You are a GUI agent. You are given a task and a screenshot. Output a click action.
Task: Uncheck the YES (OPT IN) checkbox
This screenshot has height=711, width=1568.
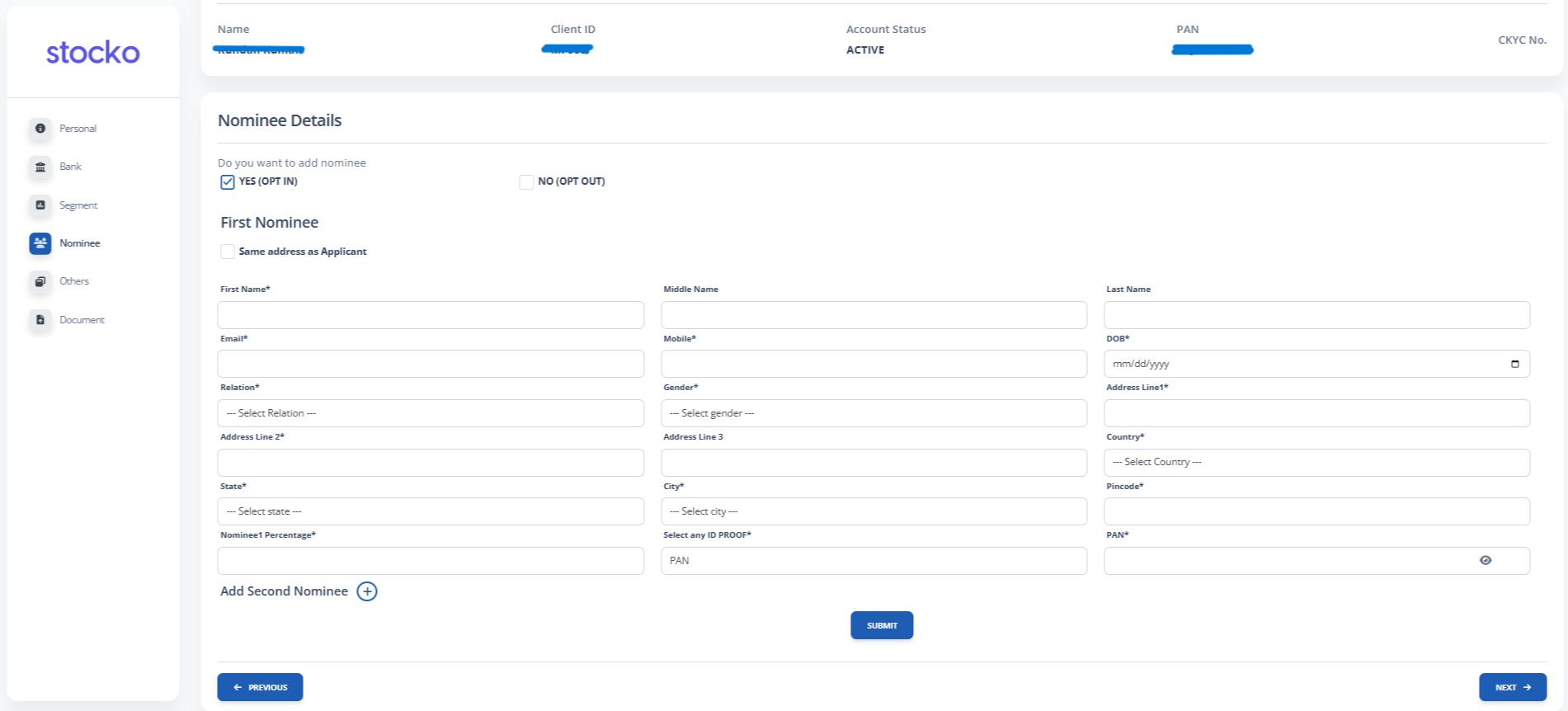tap(228, 182)
